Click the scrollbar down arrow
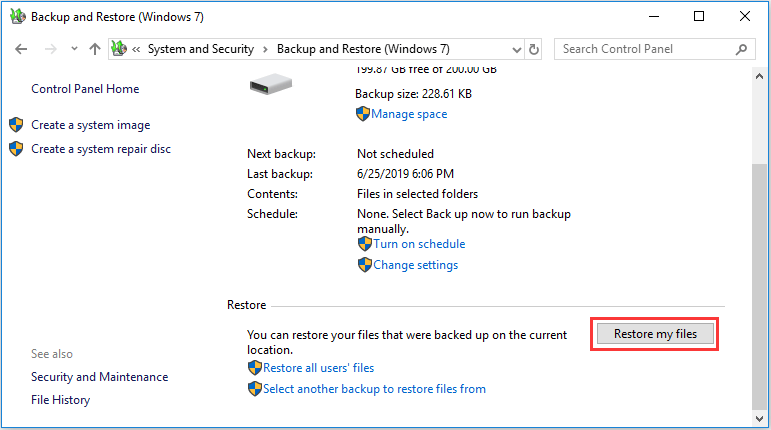771x430 pixels. coord(759,419)
